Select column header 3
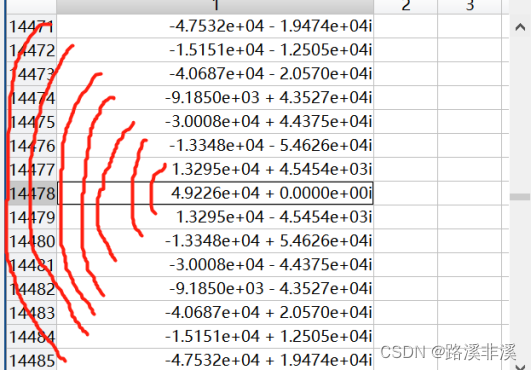Image resolution: width=532 pixels, height=370 pixels. (470, 6)
